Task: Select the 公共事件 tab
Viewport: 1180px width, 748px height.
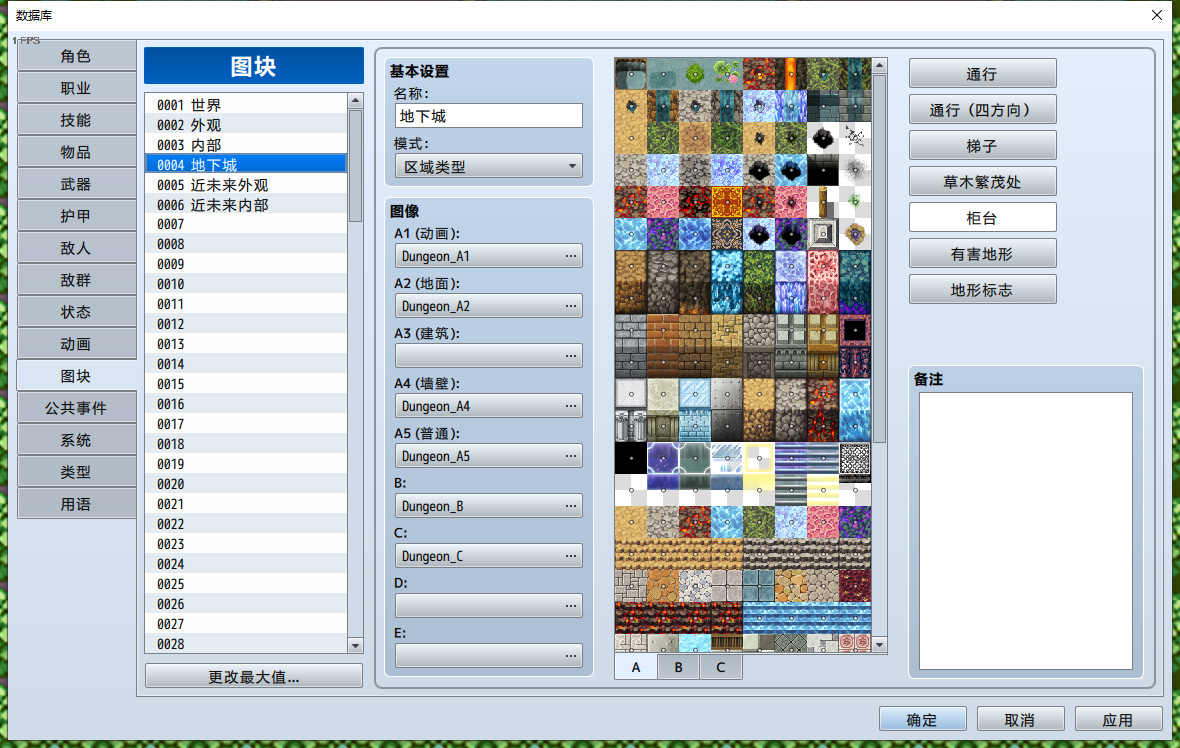Action: [76, 408]
